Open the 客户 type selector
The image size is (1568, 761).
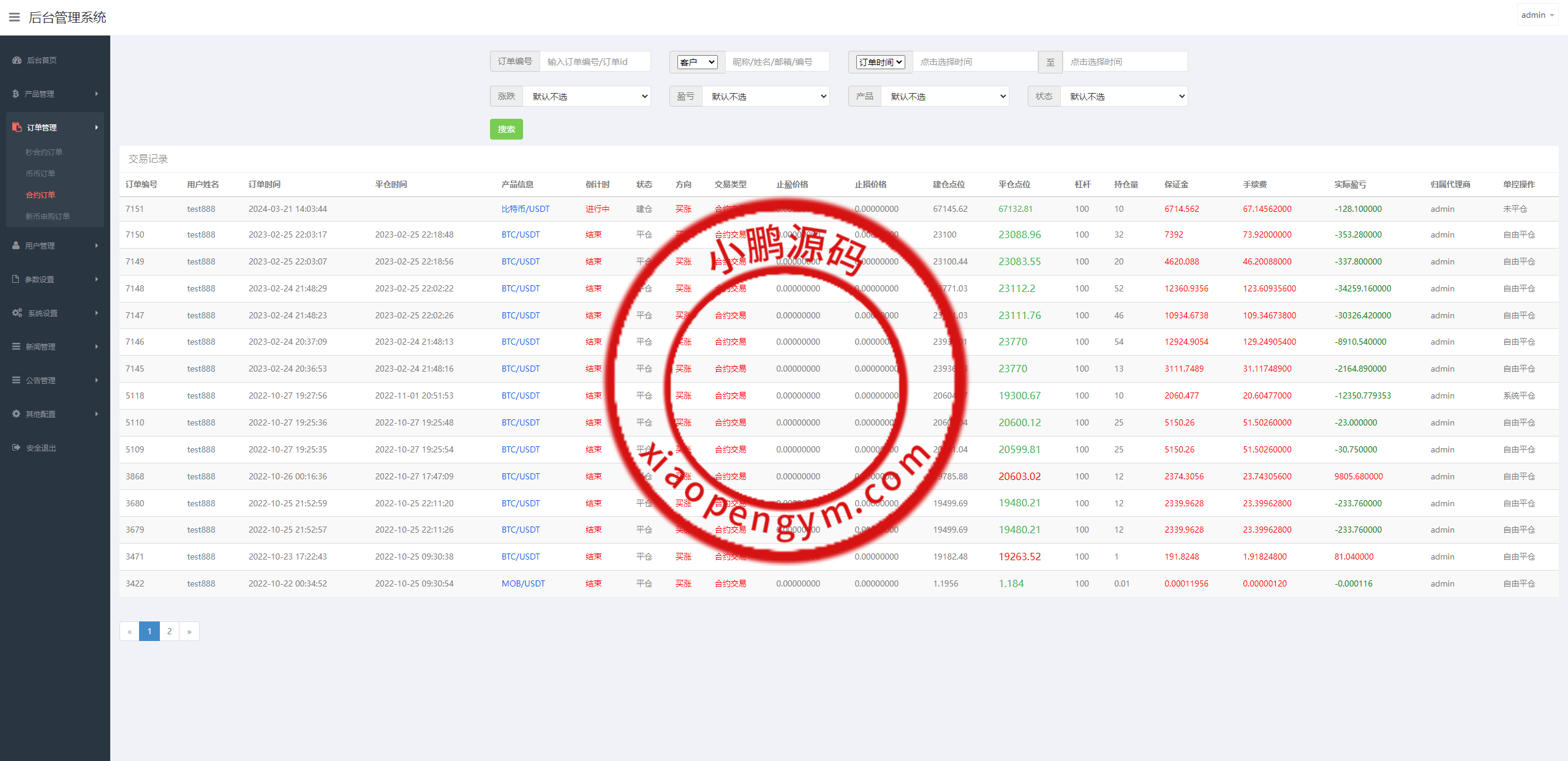click(697, 62)
